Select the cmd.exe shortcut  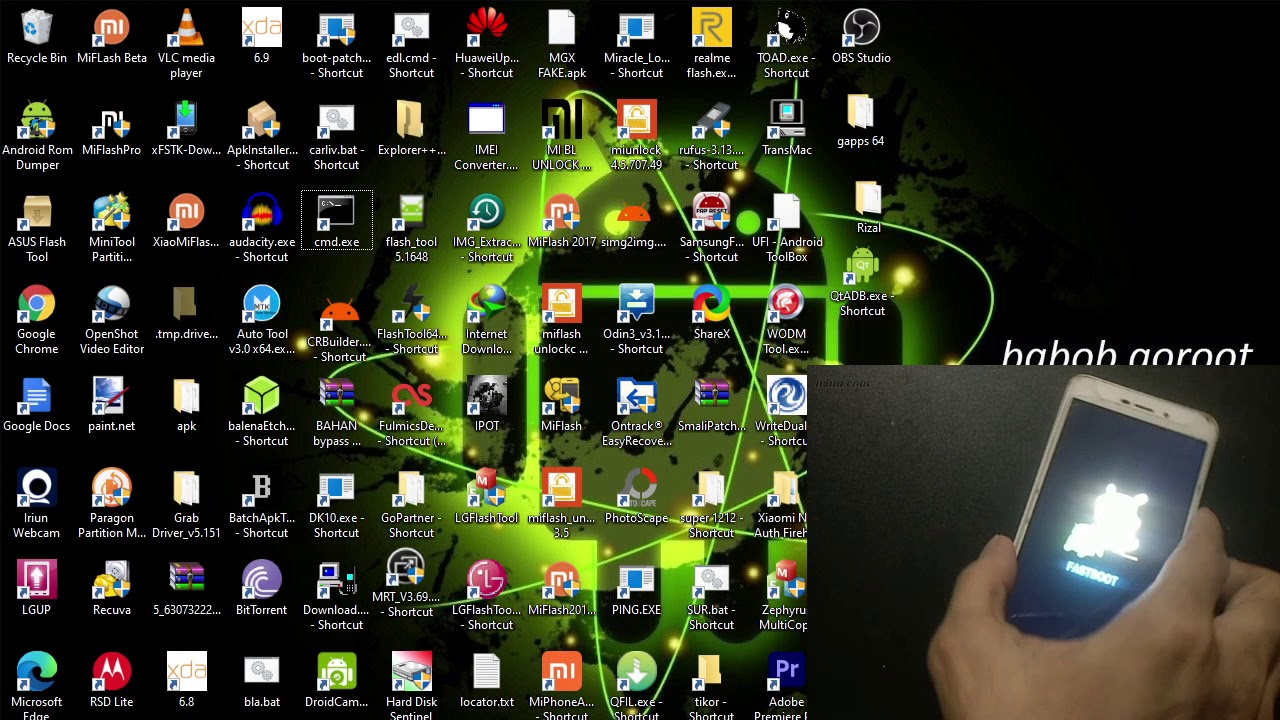[x=336, y=213]
